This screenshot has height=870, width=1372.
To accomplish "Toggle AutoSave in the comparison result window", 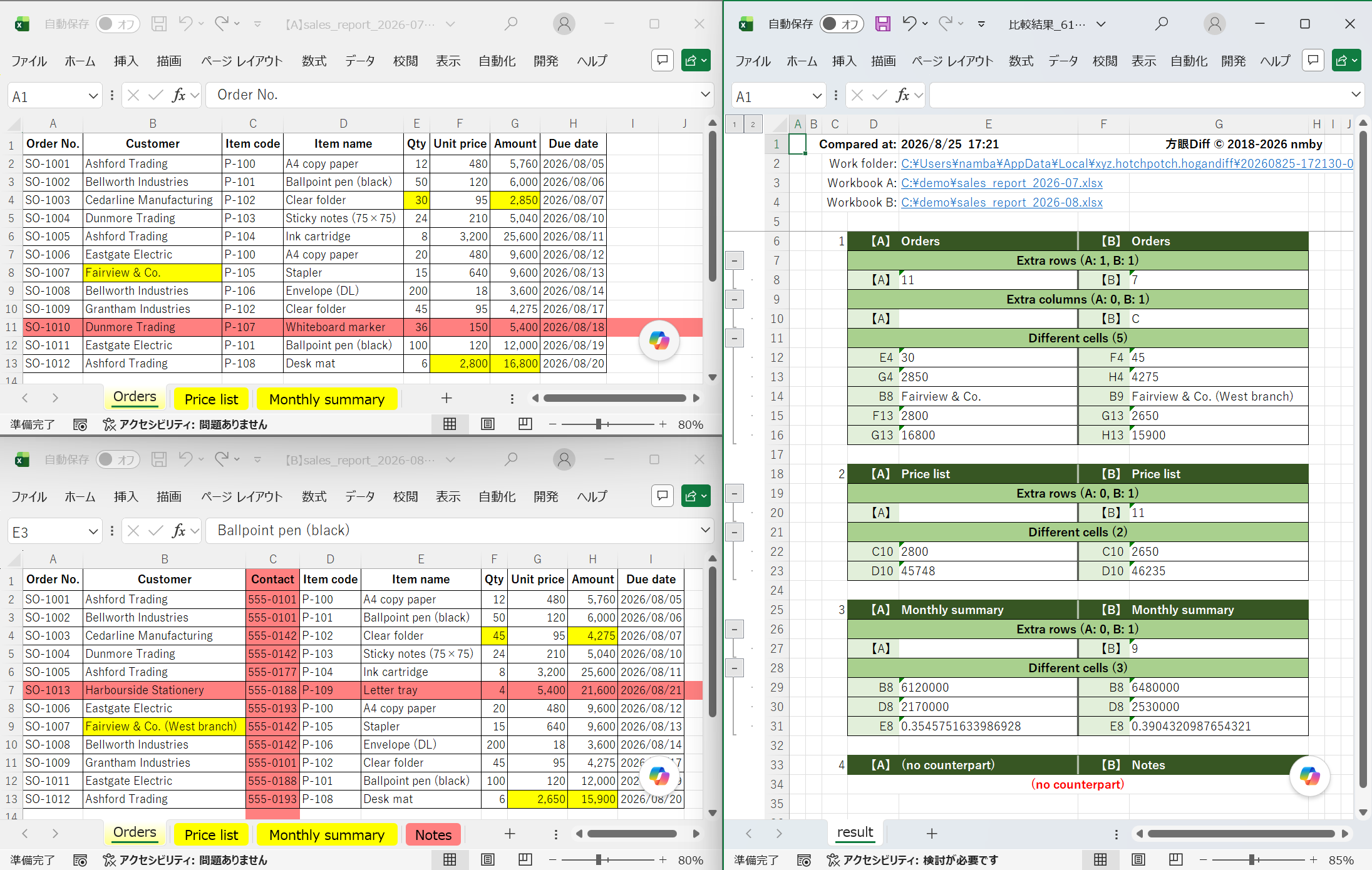I will [842, 24].
